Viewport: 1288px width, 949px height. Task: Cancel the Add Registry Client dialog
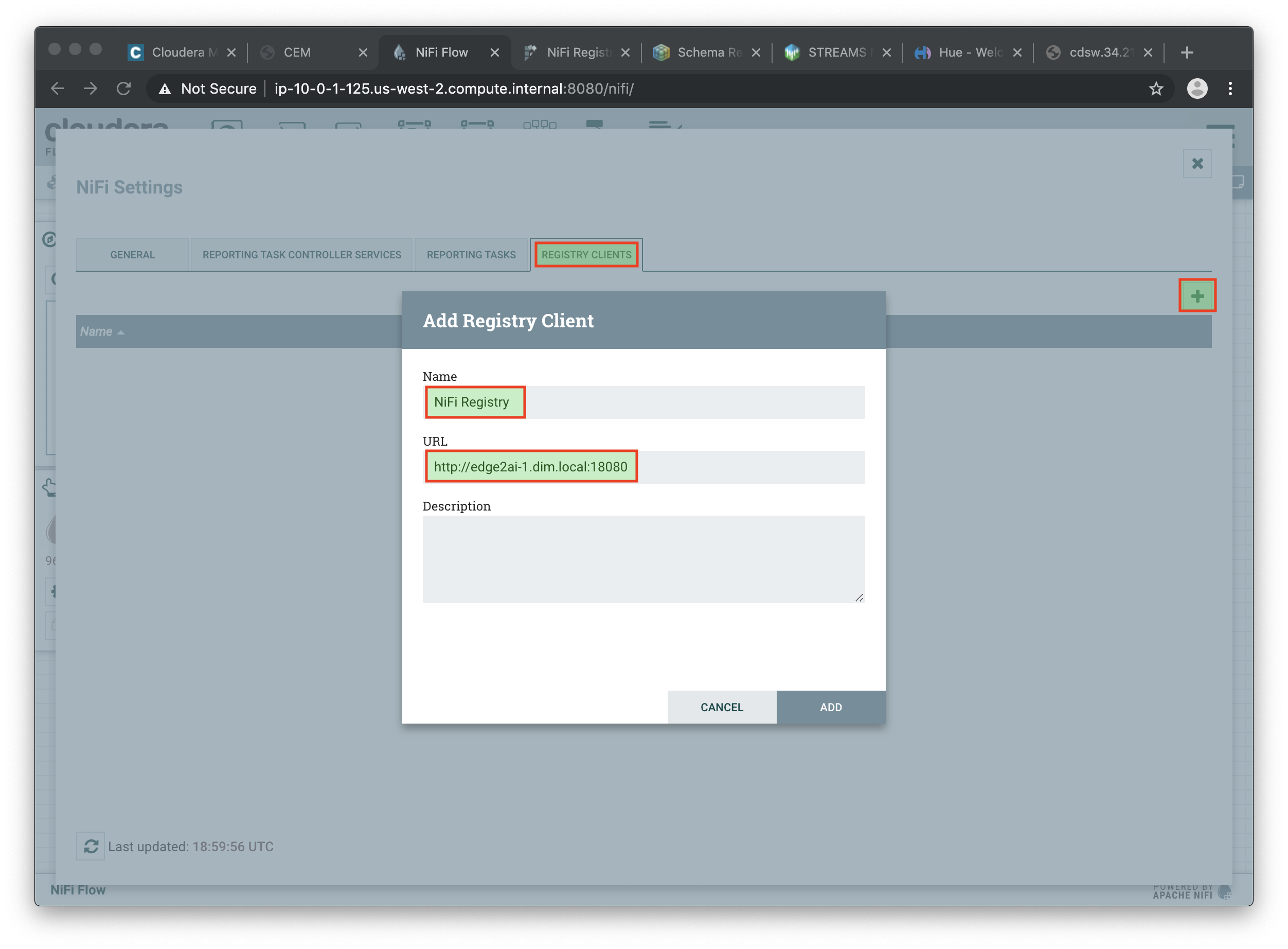(x=721, y=707)
